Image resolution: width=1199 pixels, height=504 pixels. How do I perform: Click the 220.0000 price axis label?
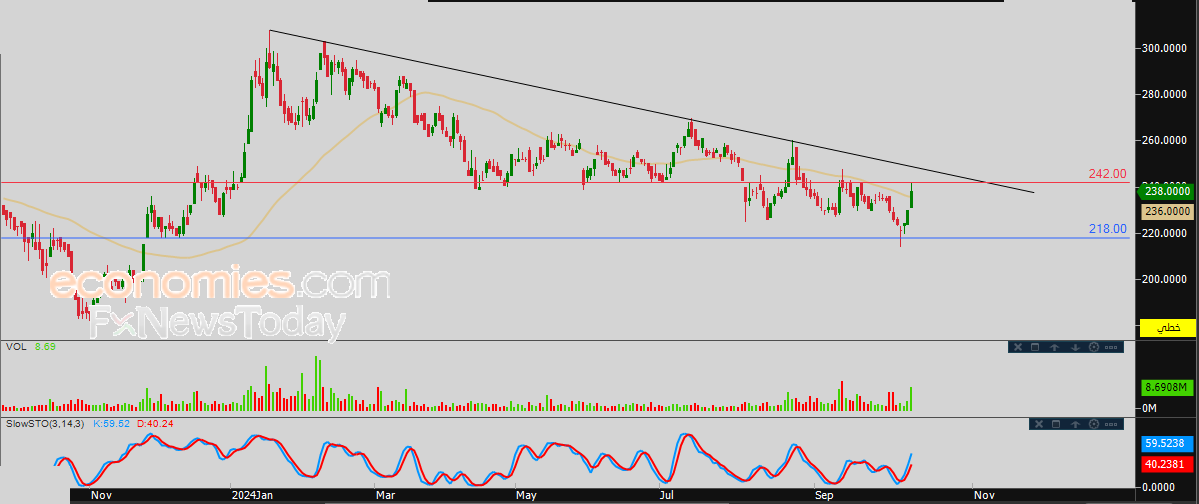1167,233
